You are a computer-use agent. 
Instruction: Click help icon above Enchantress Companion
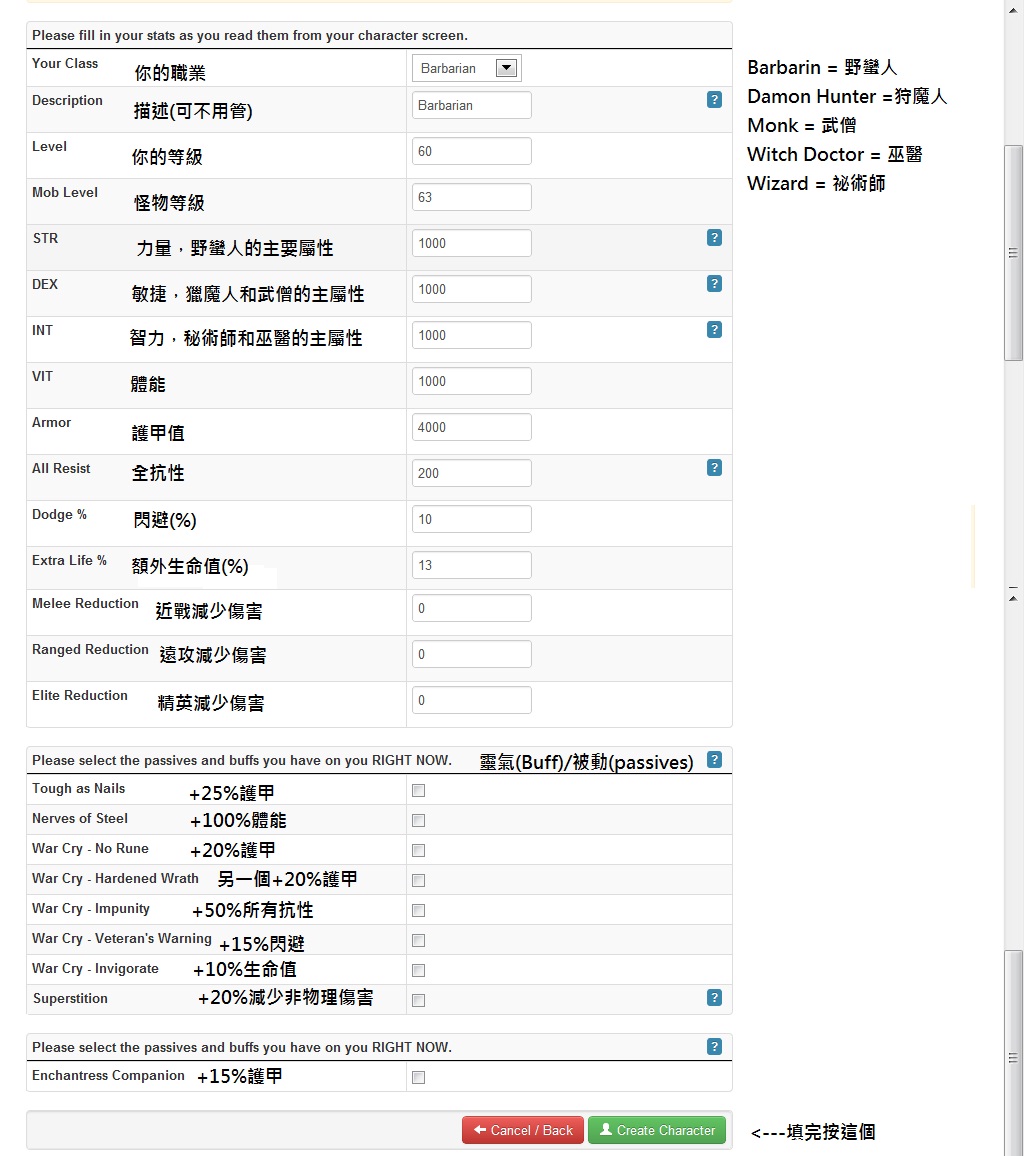pos(714,1047)
